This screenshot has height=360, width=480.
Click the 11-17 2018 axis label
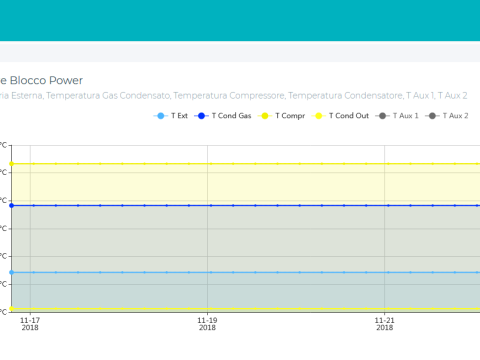point(30,324)
